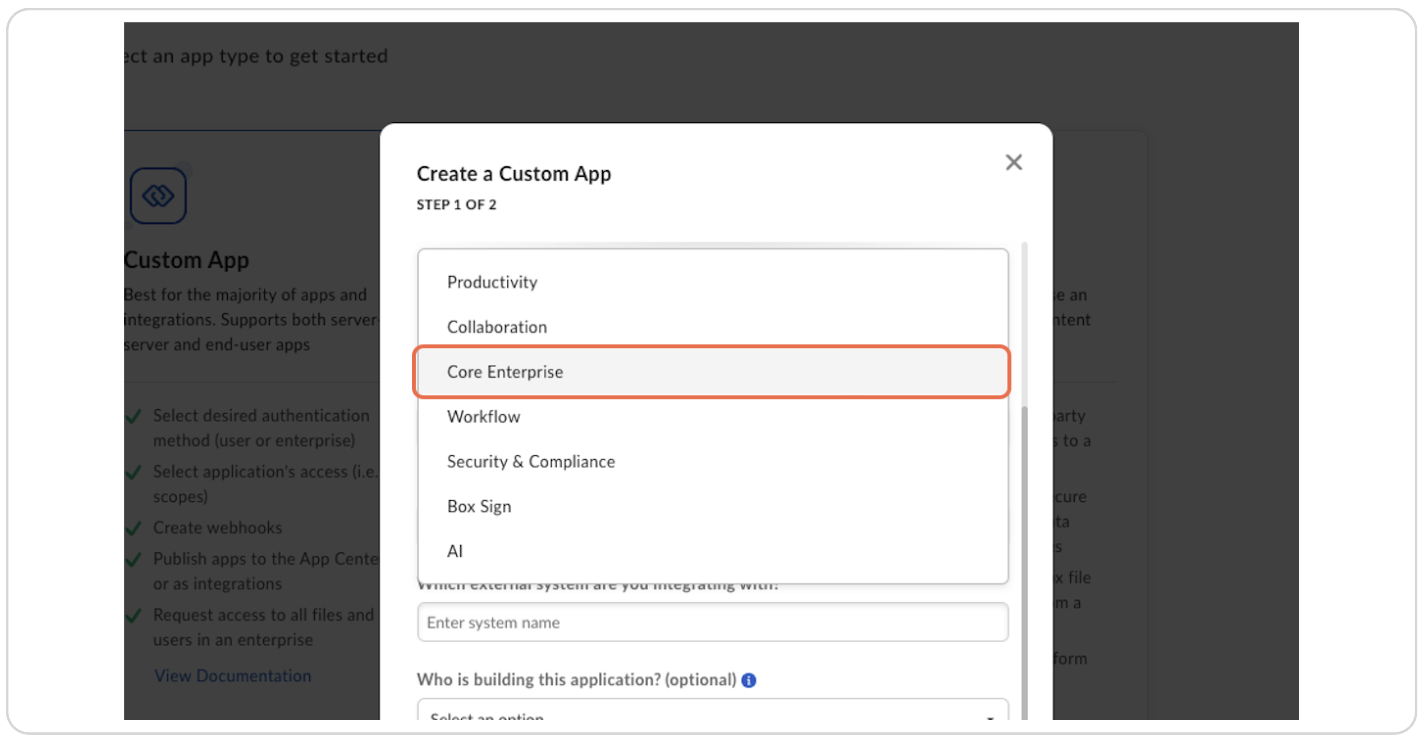Click the "Custom App" heading text
Viewport: 1426px width, 748px height.
[x=186, y=260]
